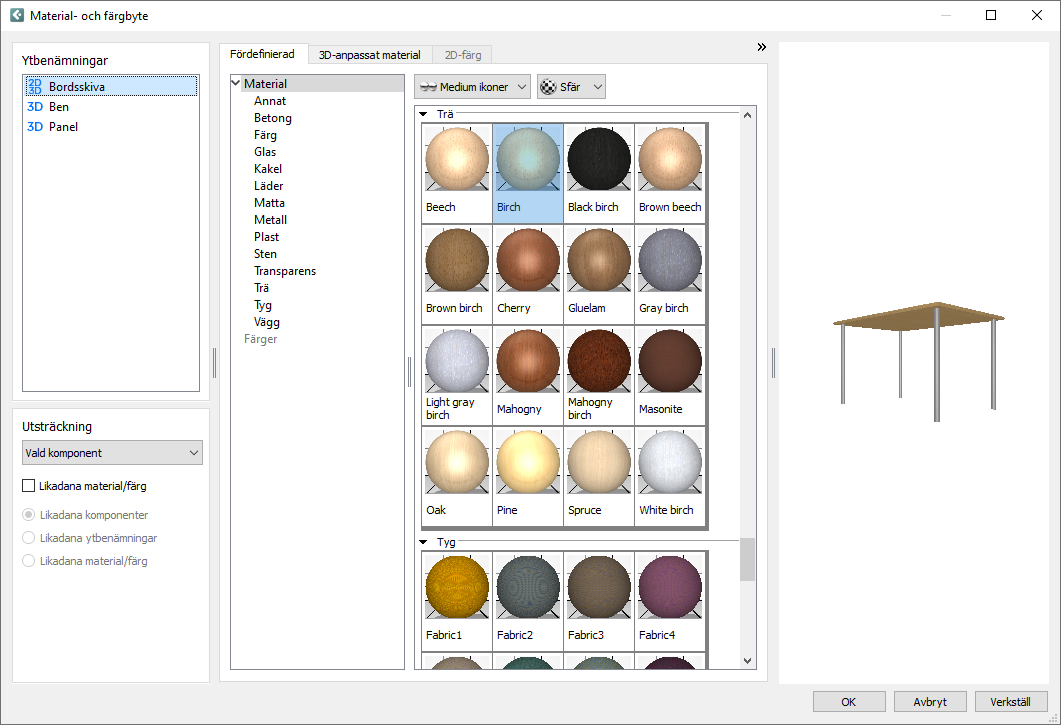Screen dimensions: 1061x725
Task: Pick the Masonite material sphere
Action: click(x=670, y=362)
